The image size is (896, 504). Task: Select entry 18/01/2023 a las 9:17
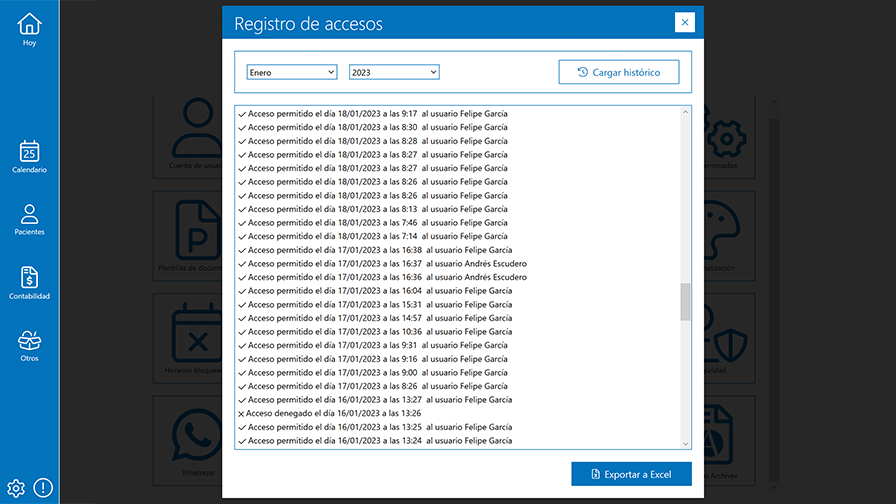(x=373, y=114)
